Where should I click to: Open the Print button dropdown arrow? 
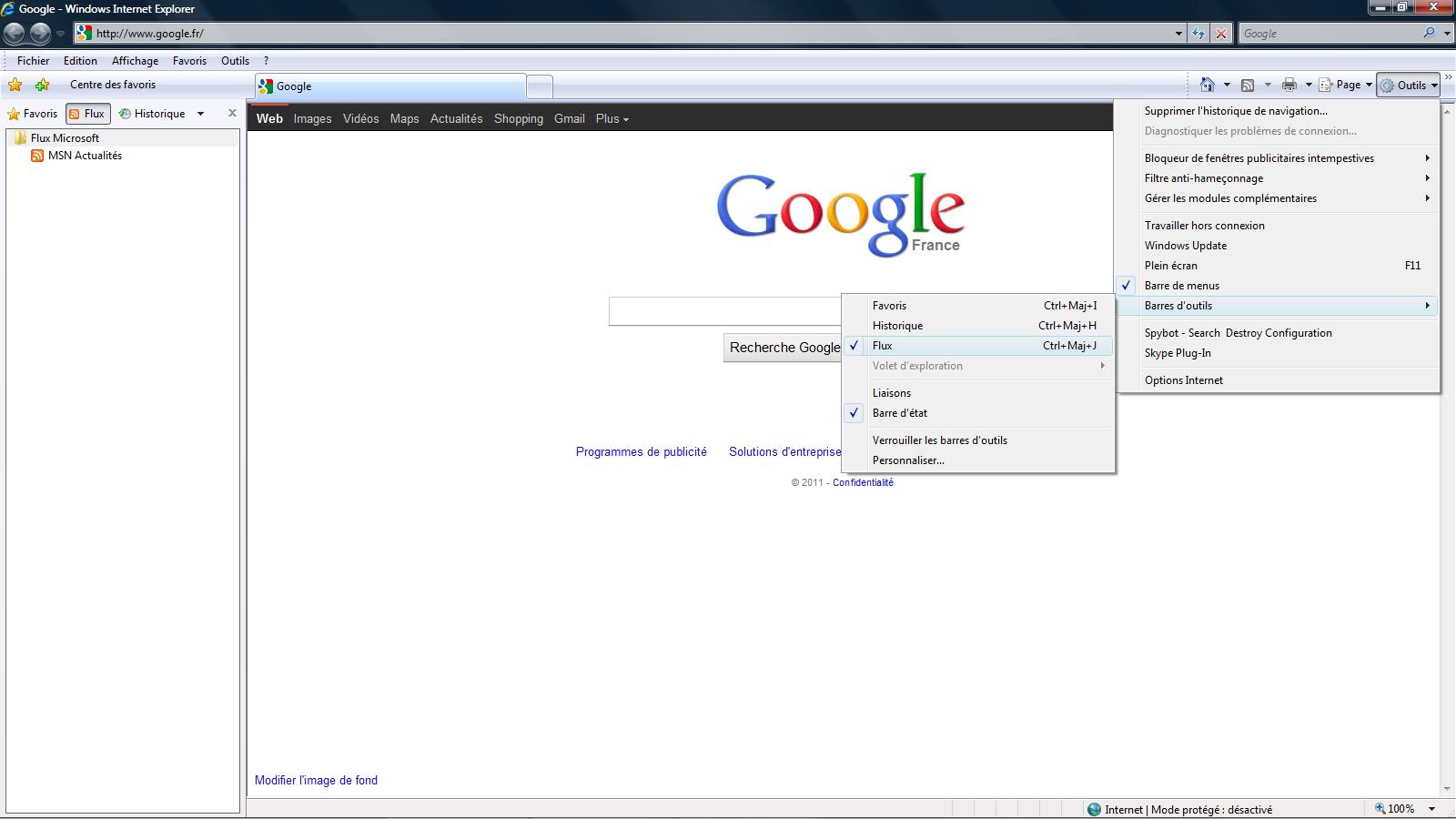tap(1309, 85)
